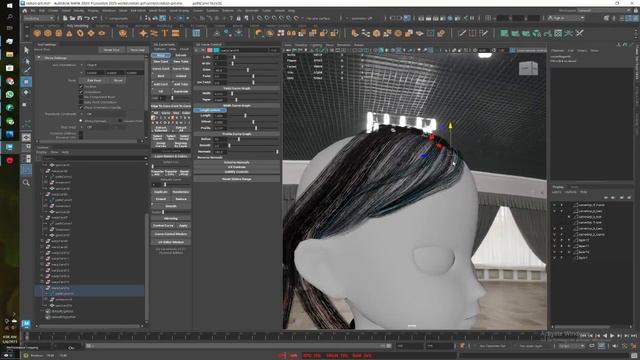
Task: Create a polygon torus from the shelf
Action: (80, 33)
